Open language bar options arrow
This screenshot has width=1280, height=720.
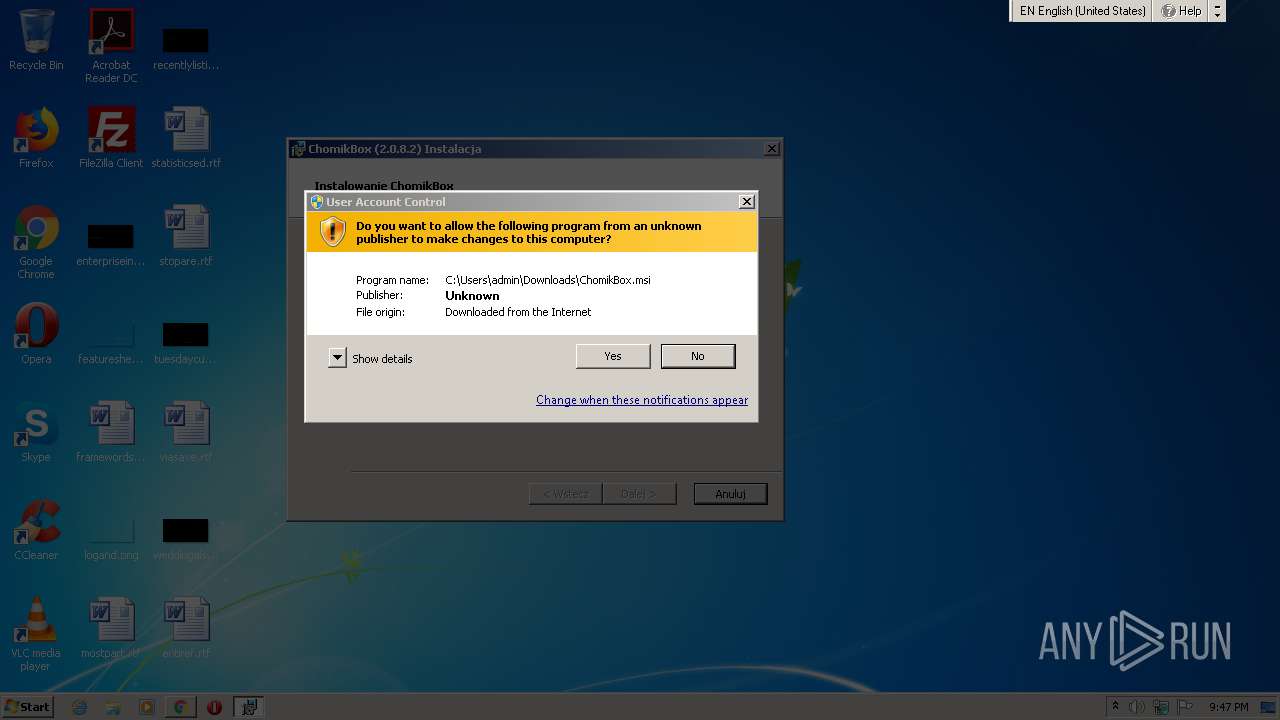point(1217,11)
